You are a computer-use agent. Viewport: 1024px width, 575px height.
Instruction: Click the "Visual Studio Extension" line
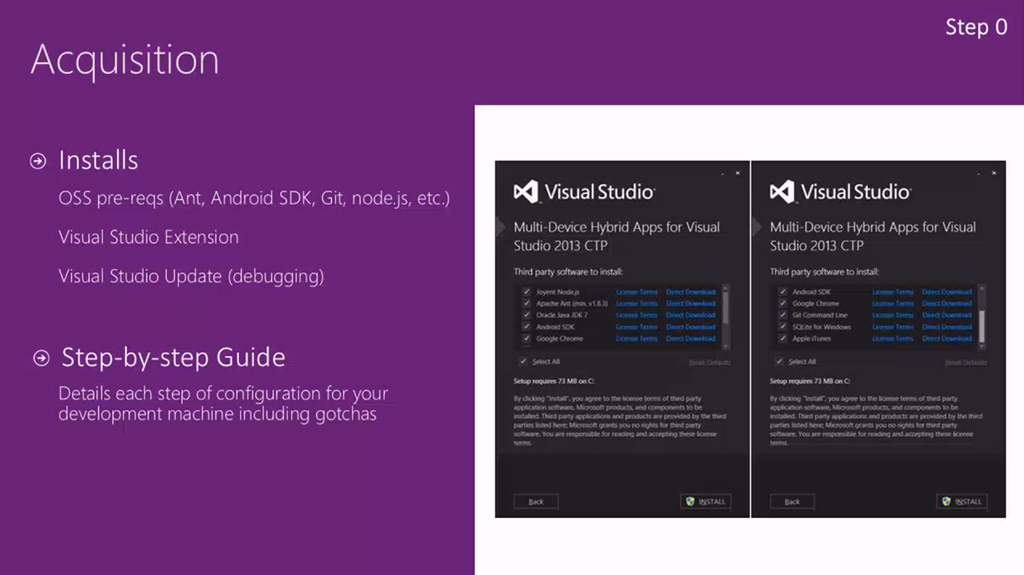pos(148,237)
